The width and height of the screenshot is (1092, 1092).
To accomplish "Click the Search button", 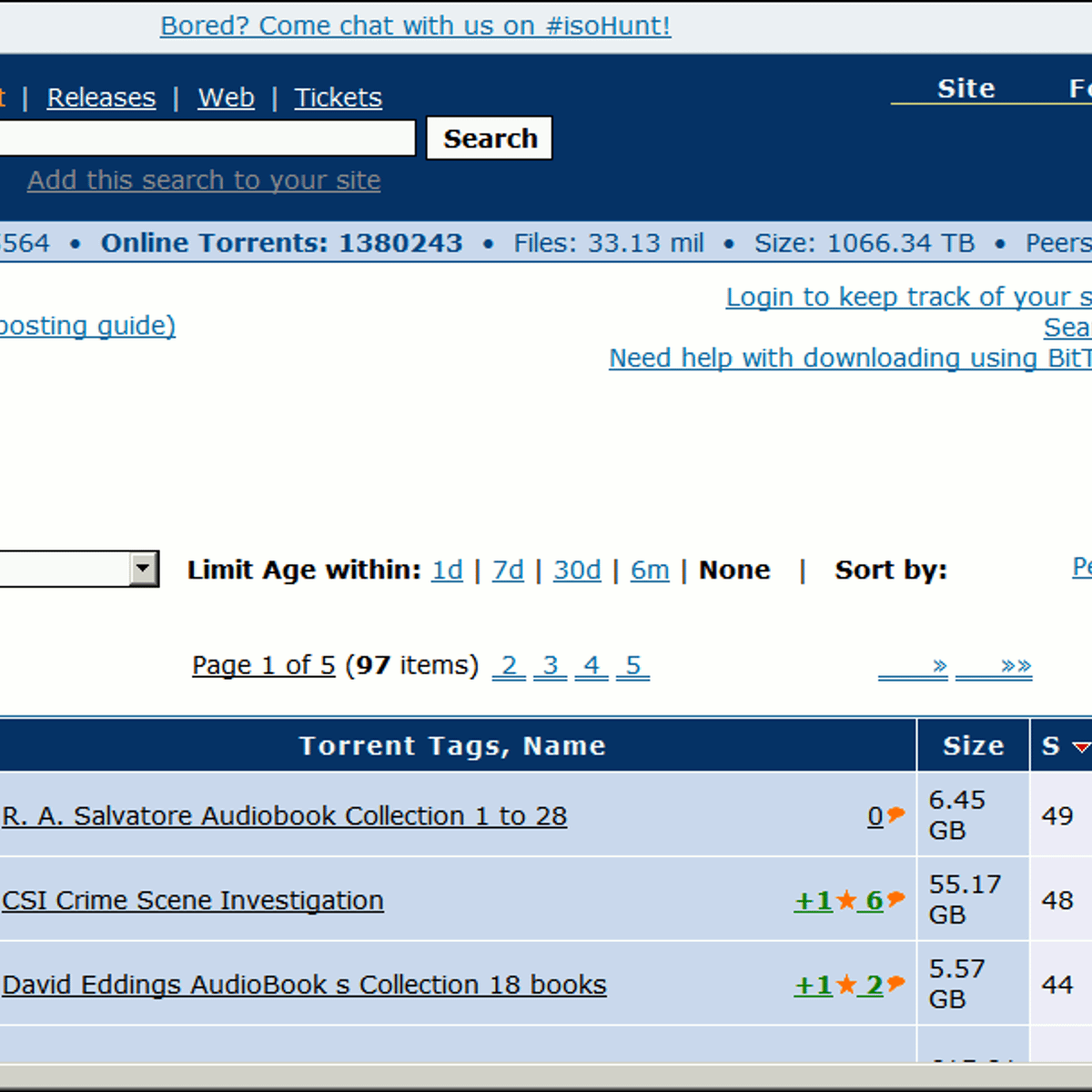I will (490, 138).
